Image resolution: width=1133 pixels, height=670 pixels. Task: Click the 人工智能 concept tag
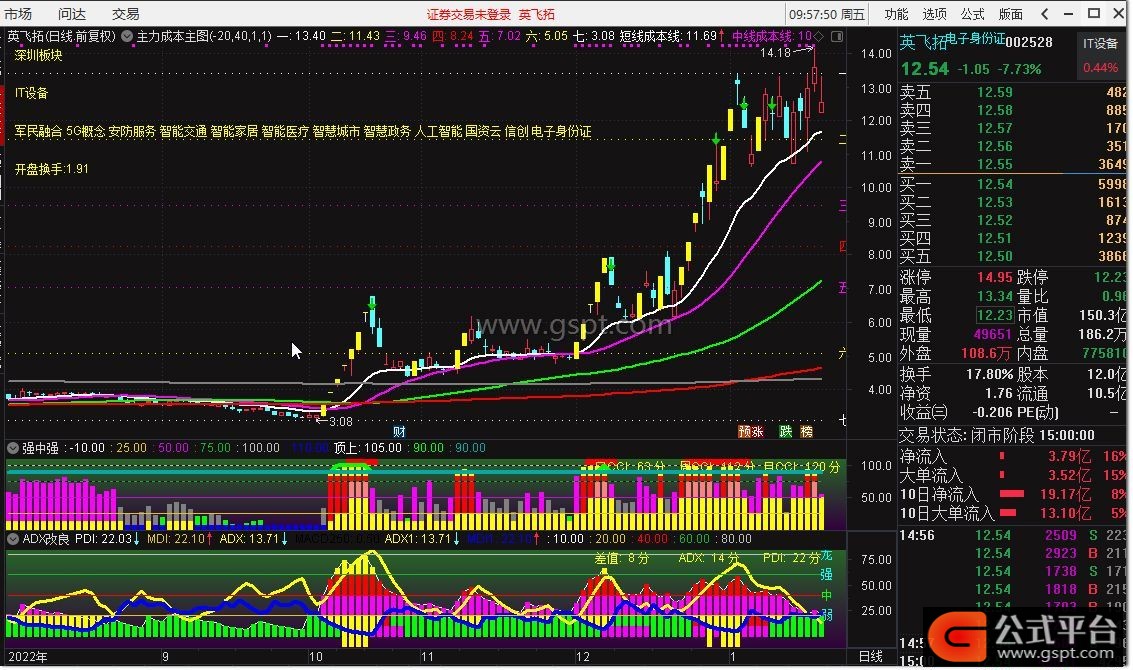438,132
